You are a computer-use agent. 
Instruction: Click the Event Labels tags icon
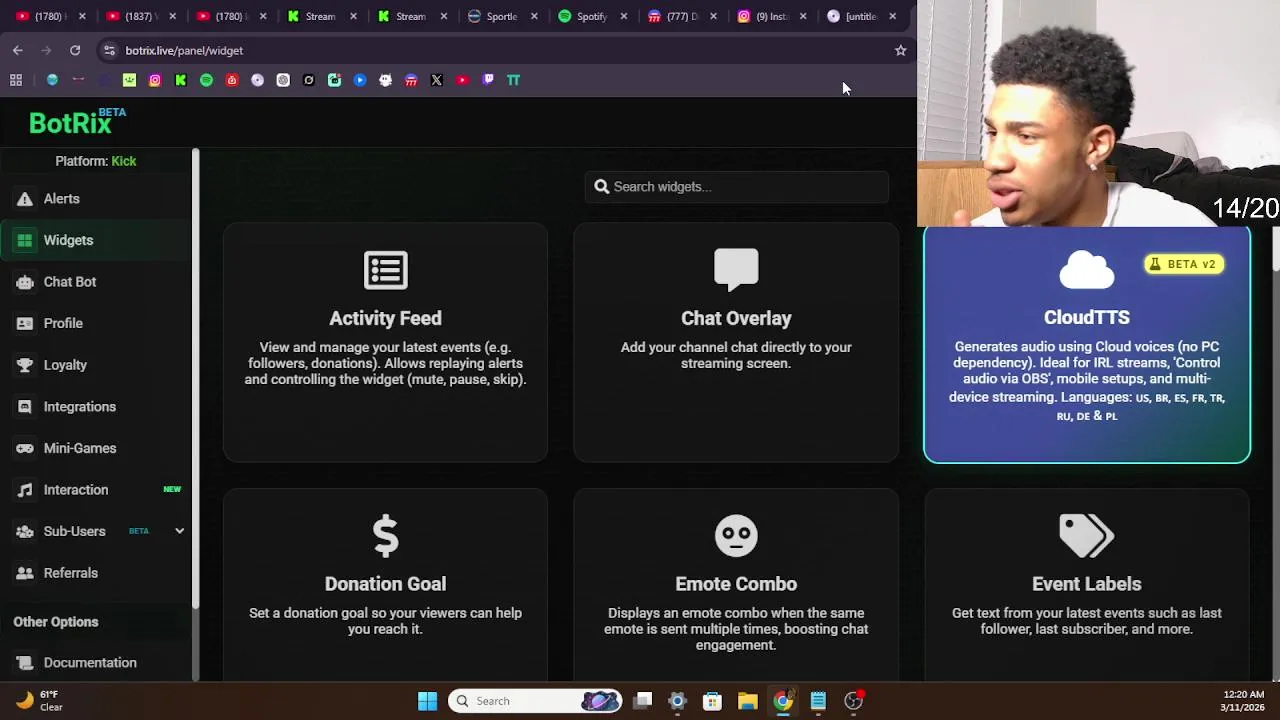tap(1087, 536)
